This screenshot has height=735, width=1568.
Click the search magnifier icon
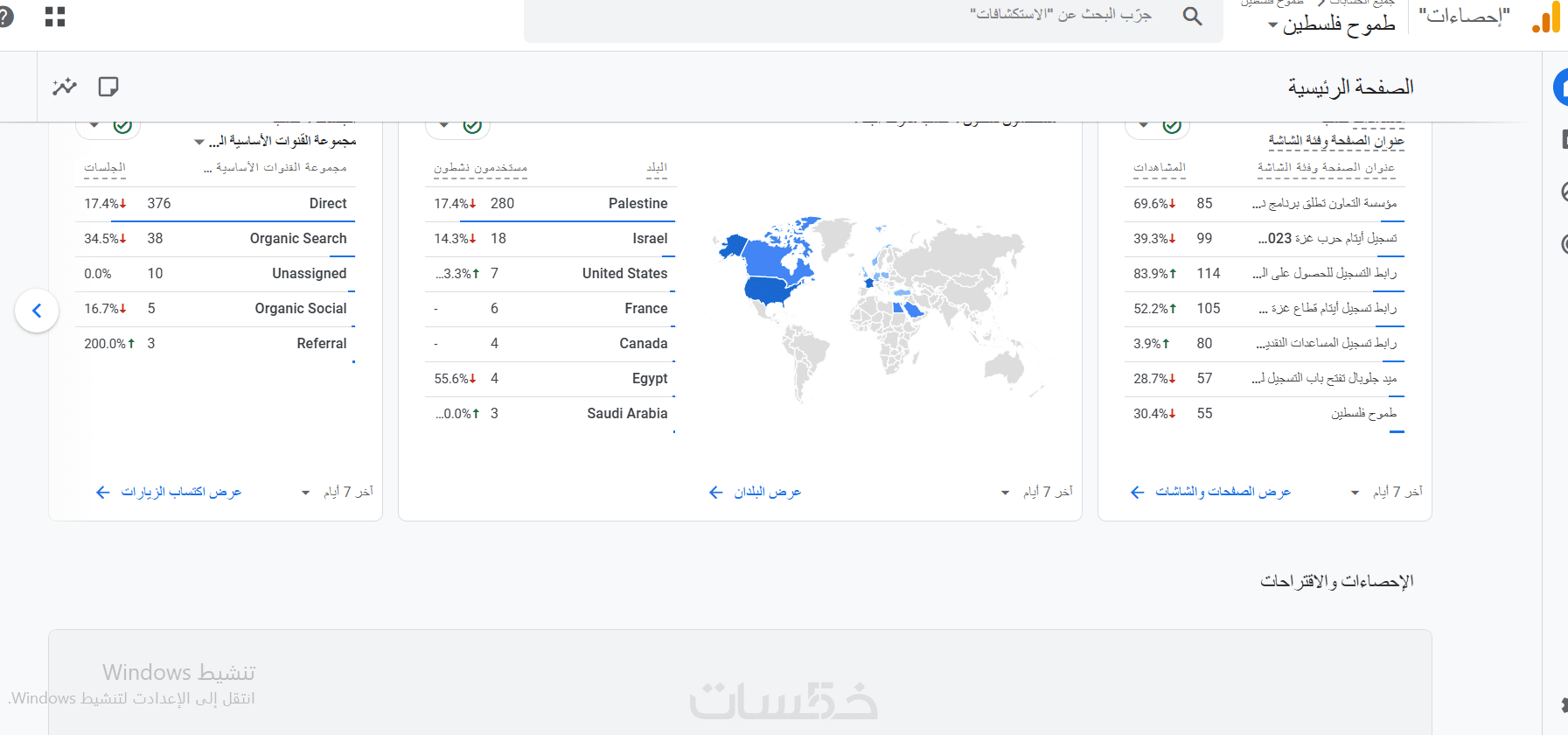(1192, 16)
